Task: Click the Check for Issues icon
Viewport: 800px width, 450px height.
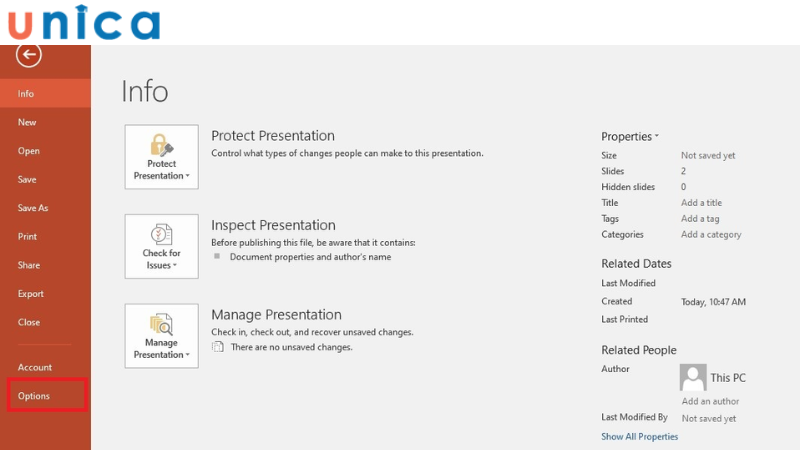Action: coord(161,235)
